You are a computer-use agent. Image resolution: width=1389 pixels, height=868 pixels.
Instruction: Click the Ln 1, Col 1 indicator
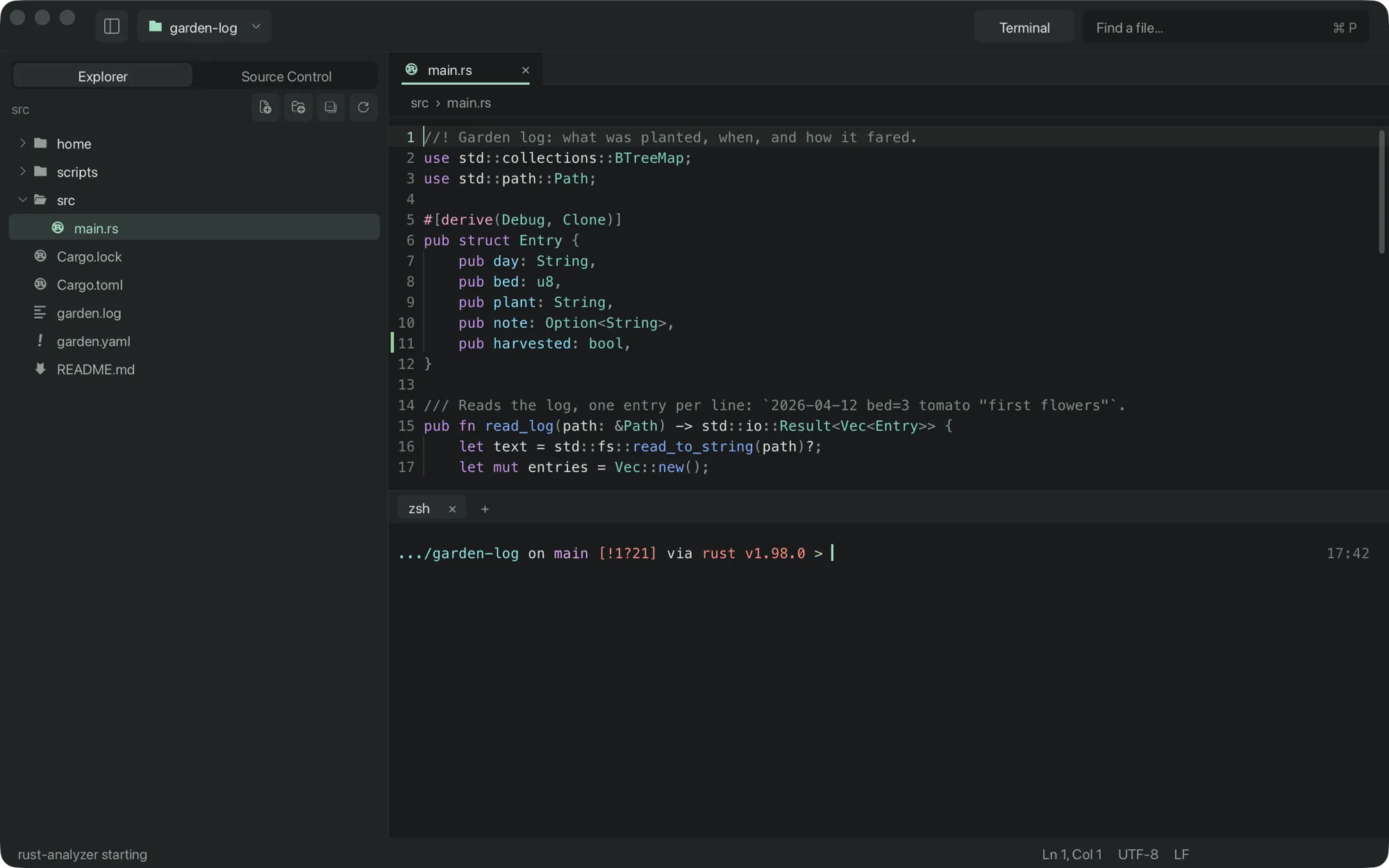coord(1072,854)
